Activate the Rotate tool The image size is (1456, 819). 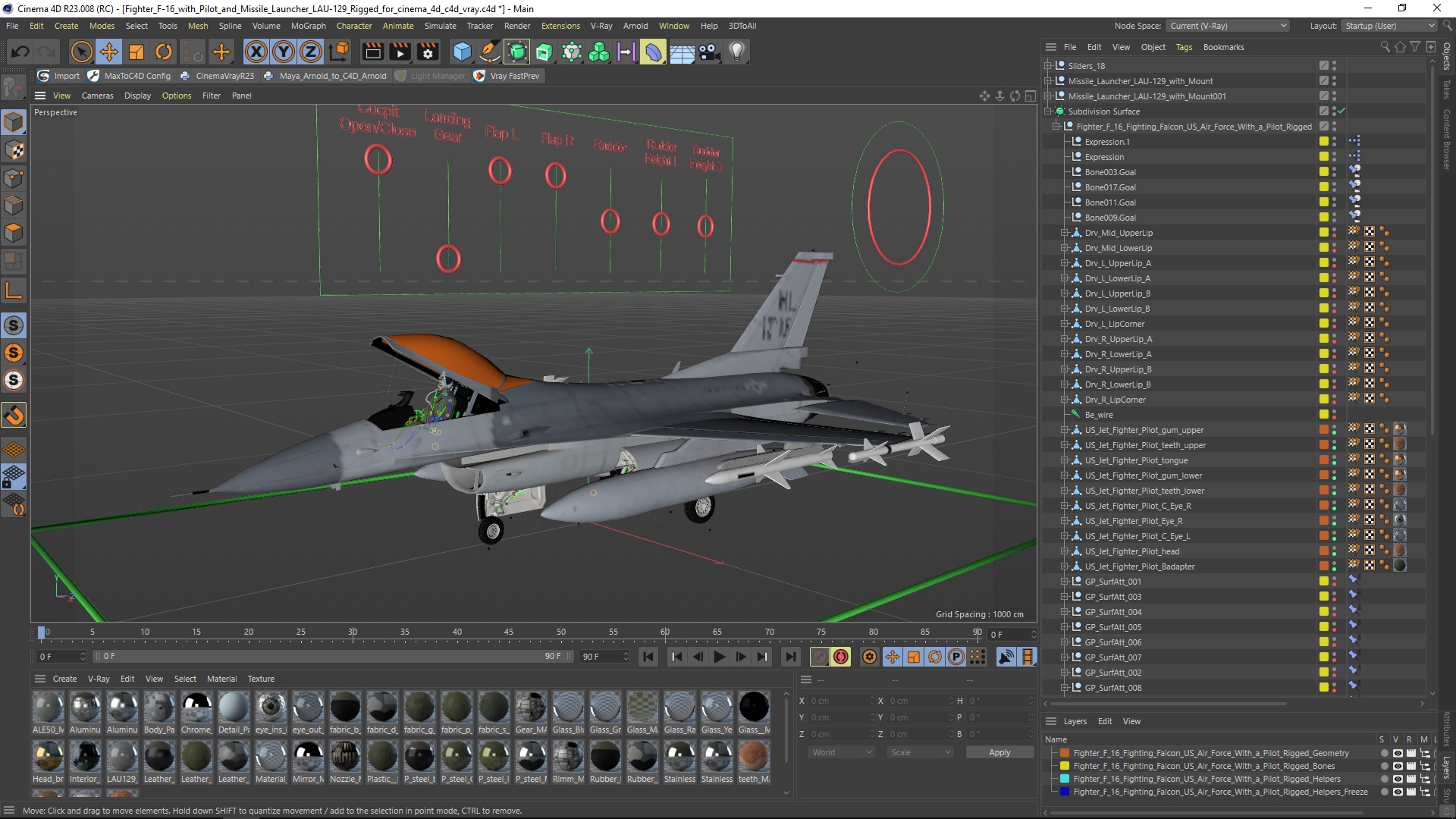(164, 52)
